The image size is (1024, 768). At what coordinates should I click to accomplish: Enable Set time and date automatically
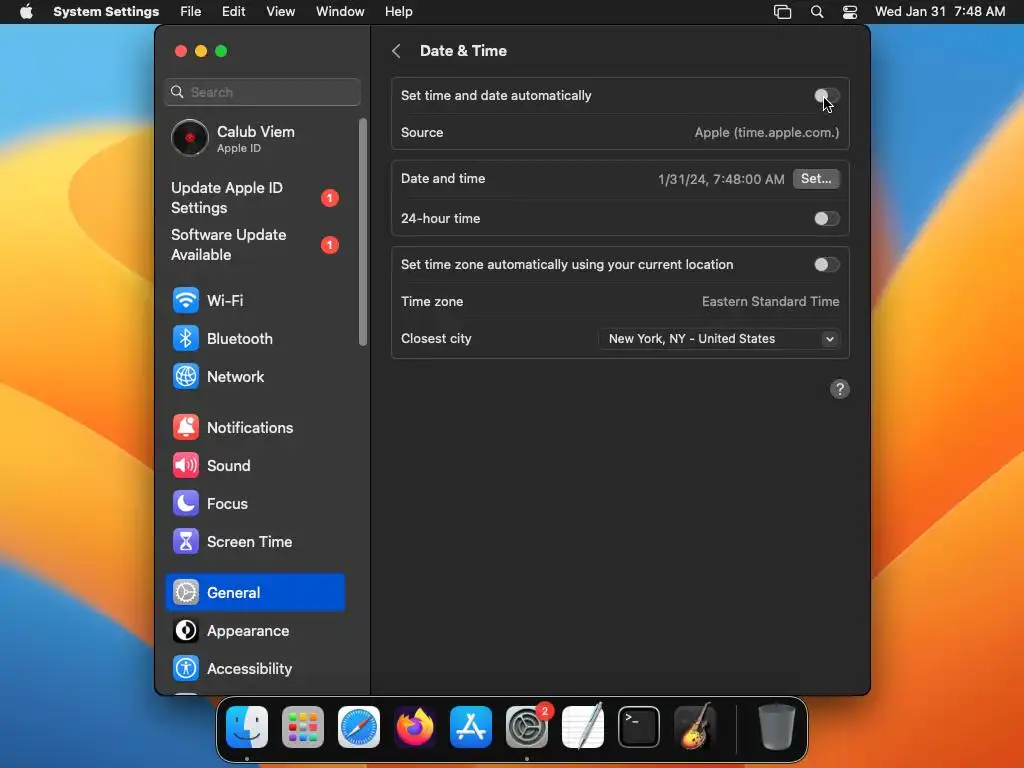point(827,96)
